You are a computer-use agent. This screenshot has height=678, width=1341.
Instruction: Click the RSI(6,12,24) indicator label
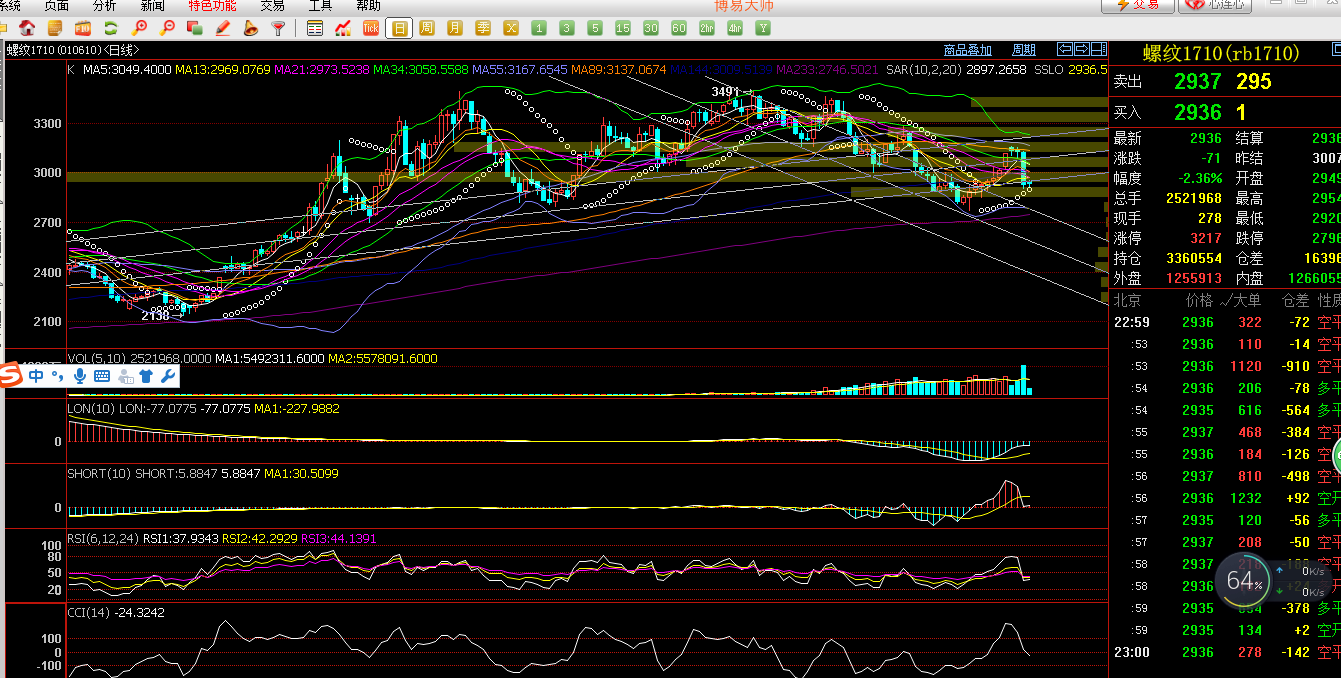(x=103, y=538)
